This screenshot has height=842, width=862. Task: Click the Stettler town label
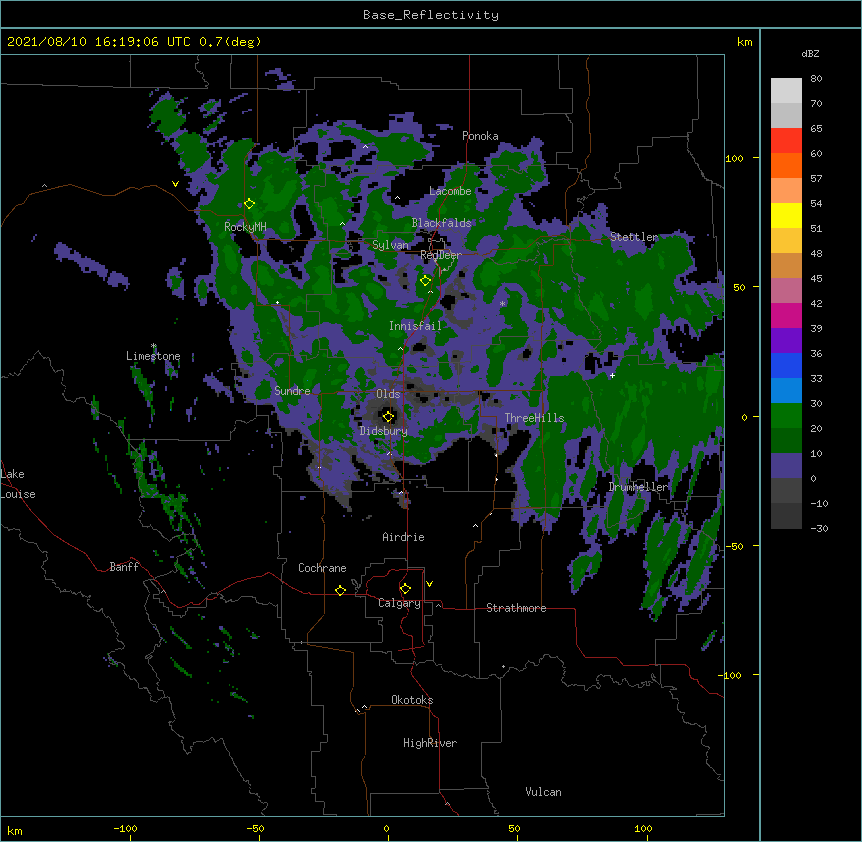pos(633,237)
